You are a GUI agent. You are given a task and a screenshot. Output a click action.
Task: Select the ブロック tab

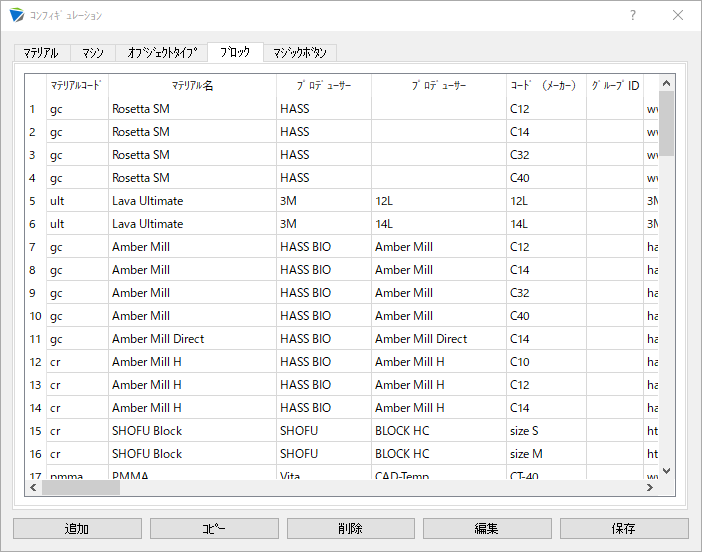[x=235, y=52]
